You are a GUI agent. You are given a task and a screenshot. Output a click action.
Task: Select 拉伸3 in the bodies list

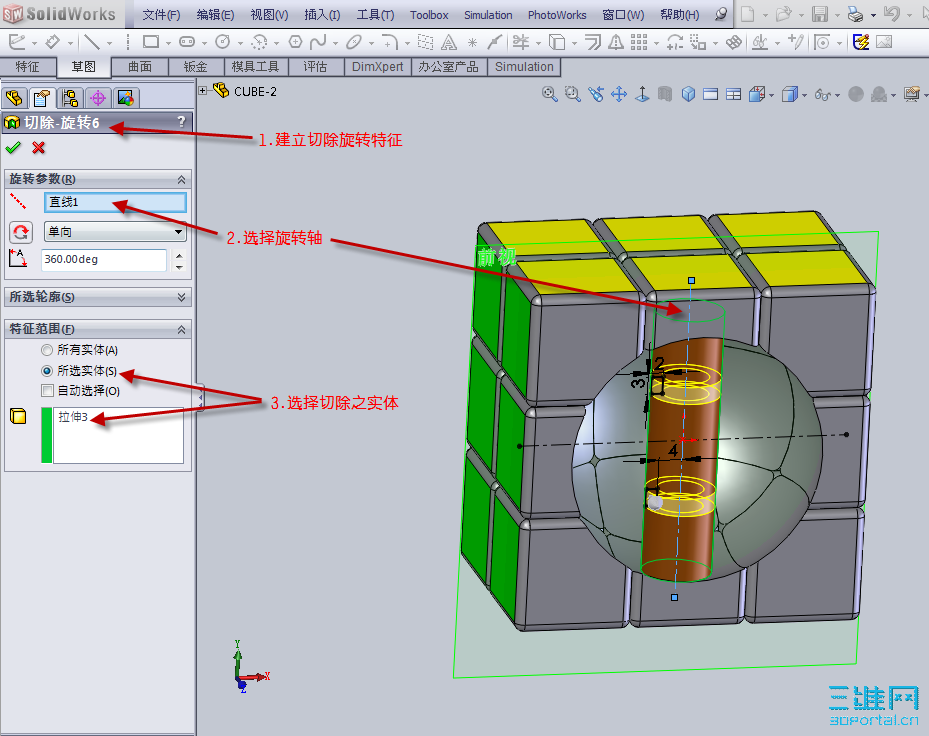(x=73, y=417)
